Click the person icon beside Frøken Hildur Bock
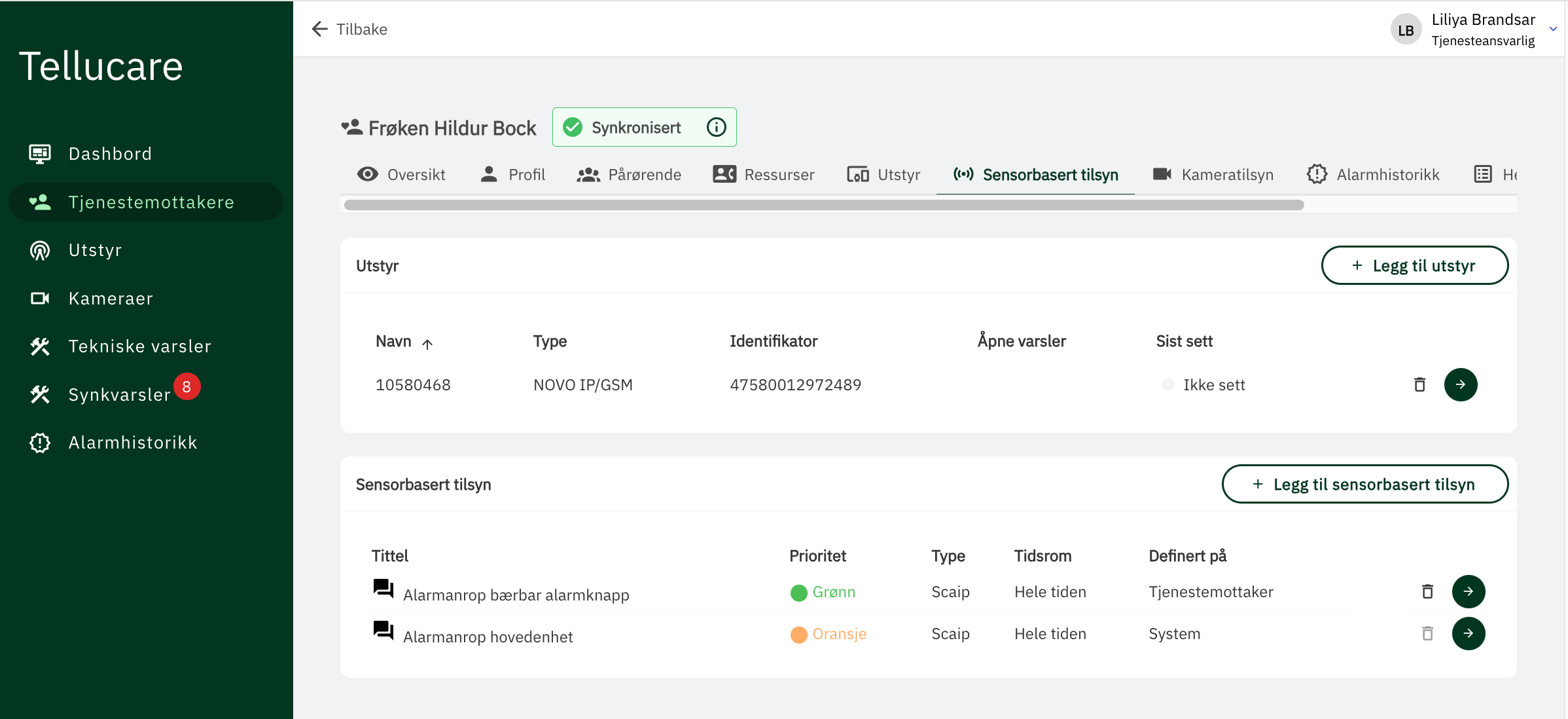Viewport: 1568px width, 719px height. 352,127
